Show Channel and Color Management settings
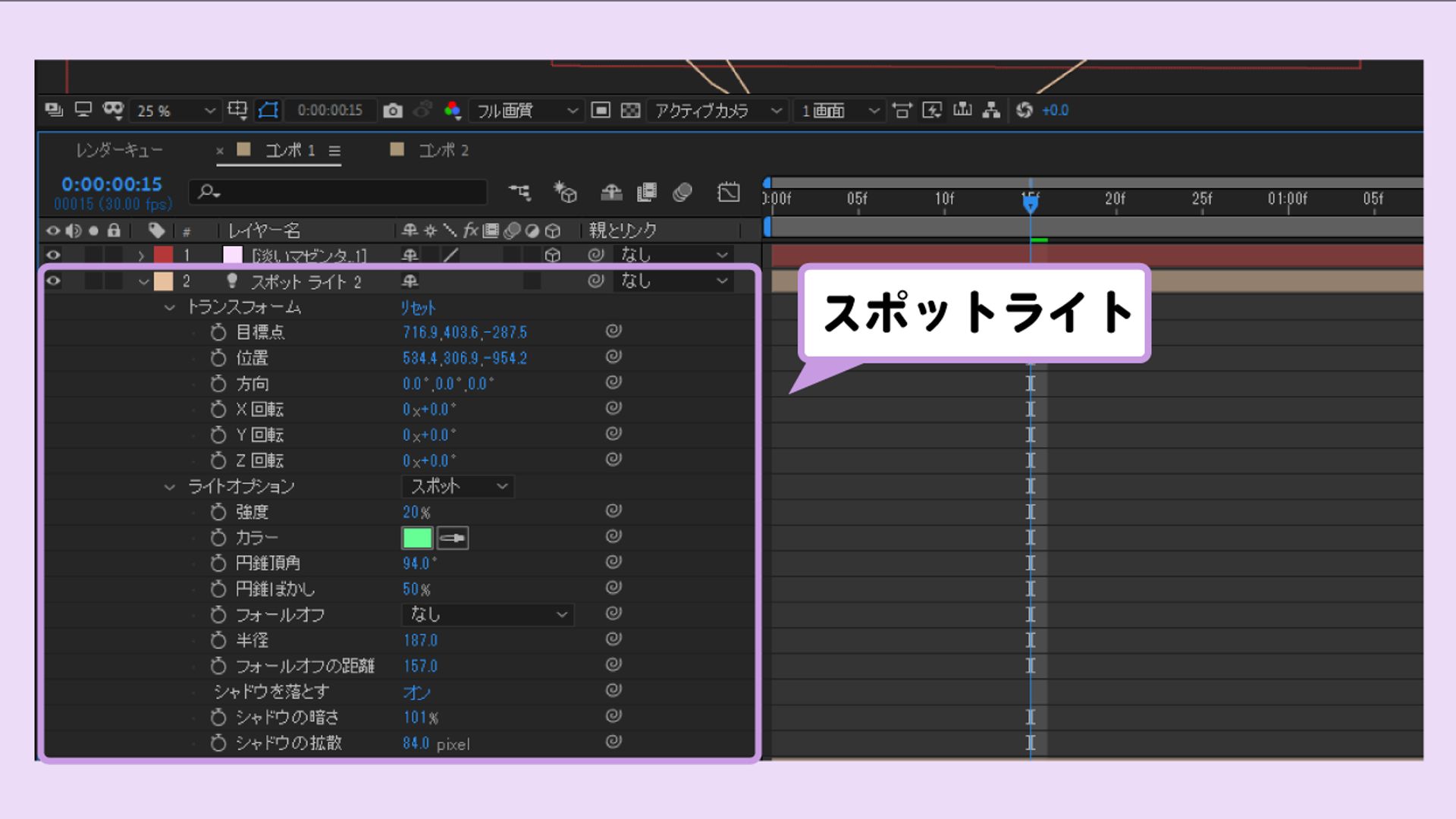The image size is (1456, 819). tap(454, 110)
